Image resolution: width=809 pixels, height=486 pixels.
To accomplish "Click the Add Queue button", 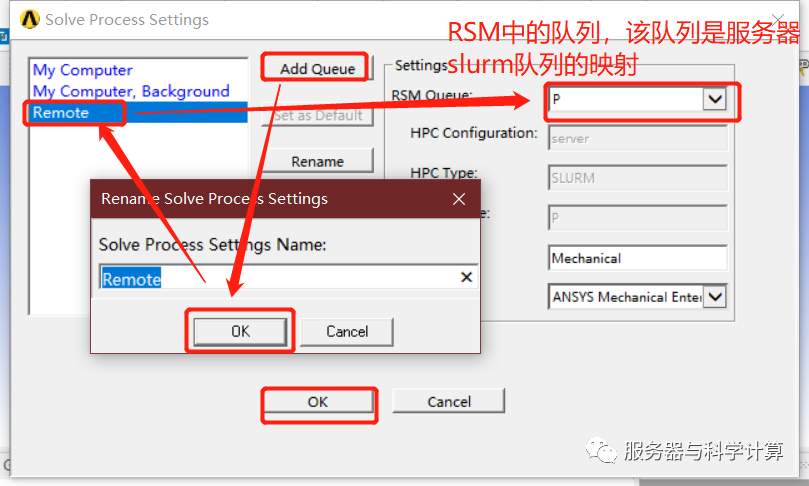I will click(317, 69).
